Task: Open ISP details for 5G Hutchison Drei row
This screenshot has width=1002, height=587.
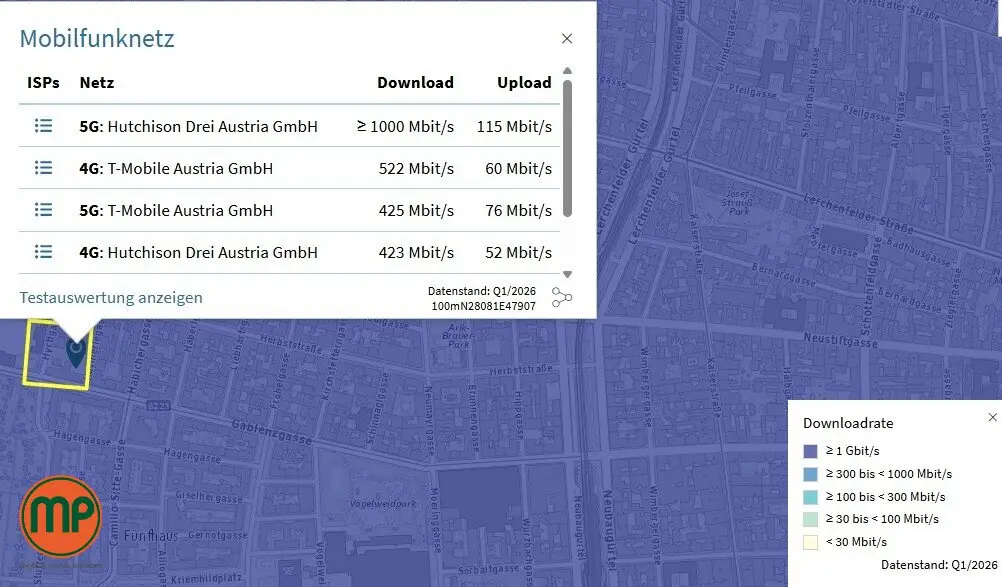Action: [x=43, y=126]
